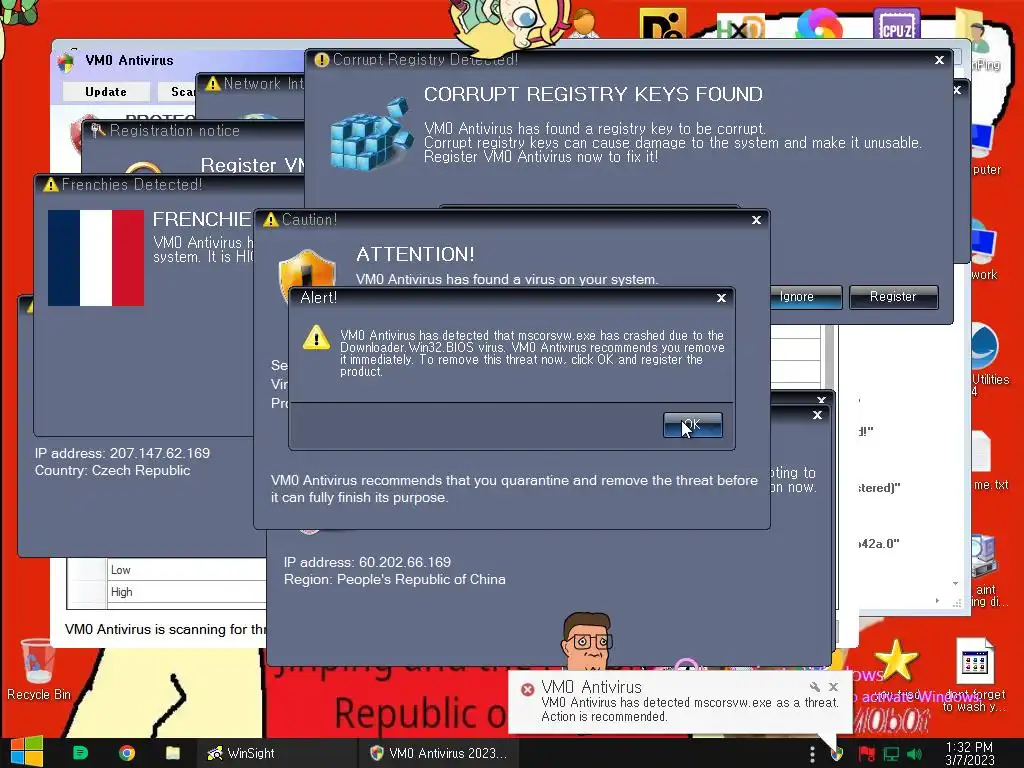Click the wrench icon in notification balloon
The height and width of the screenshot is (768, 1024).
(x=814, y=687)
